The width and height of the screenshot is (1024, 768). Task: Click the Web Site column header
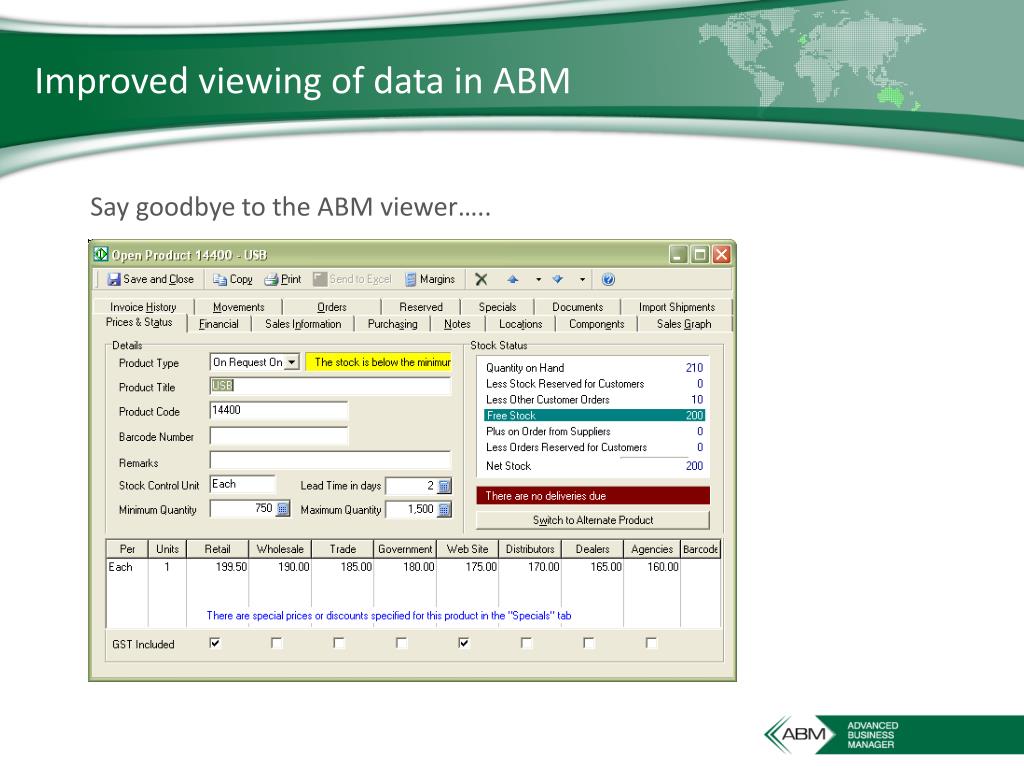(468, 549)
